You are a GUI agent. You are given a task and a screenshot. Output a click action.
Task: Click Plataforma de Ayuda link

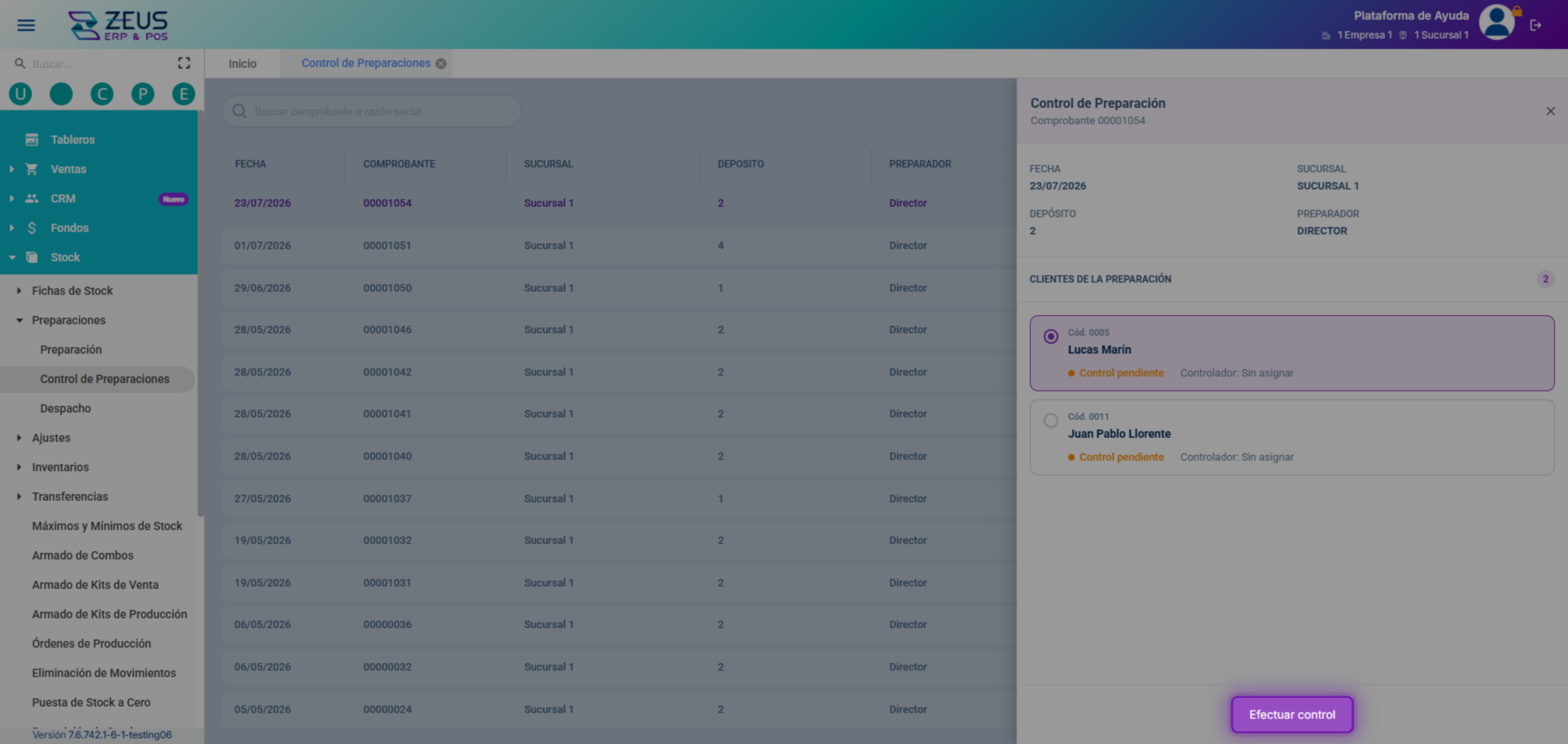[x=1411, y=16]
